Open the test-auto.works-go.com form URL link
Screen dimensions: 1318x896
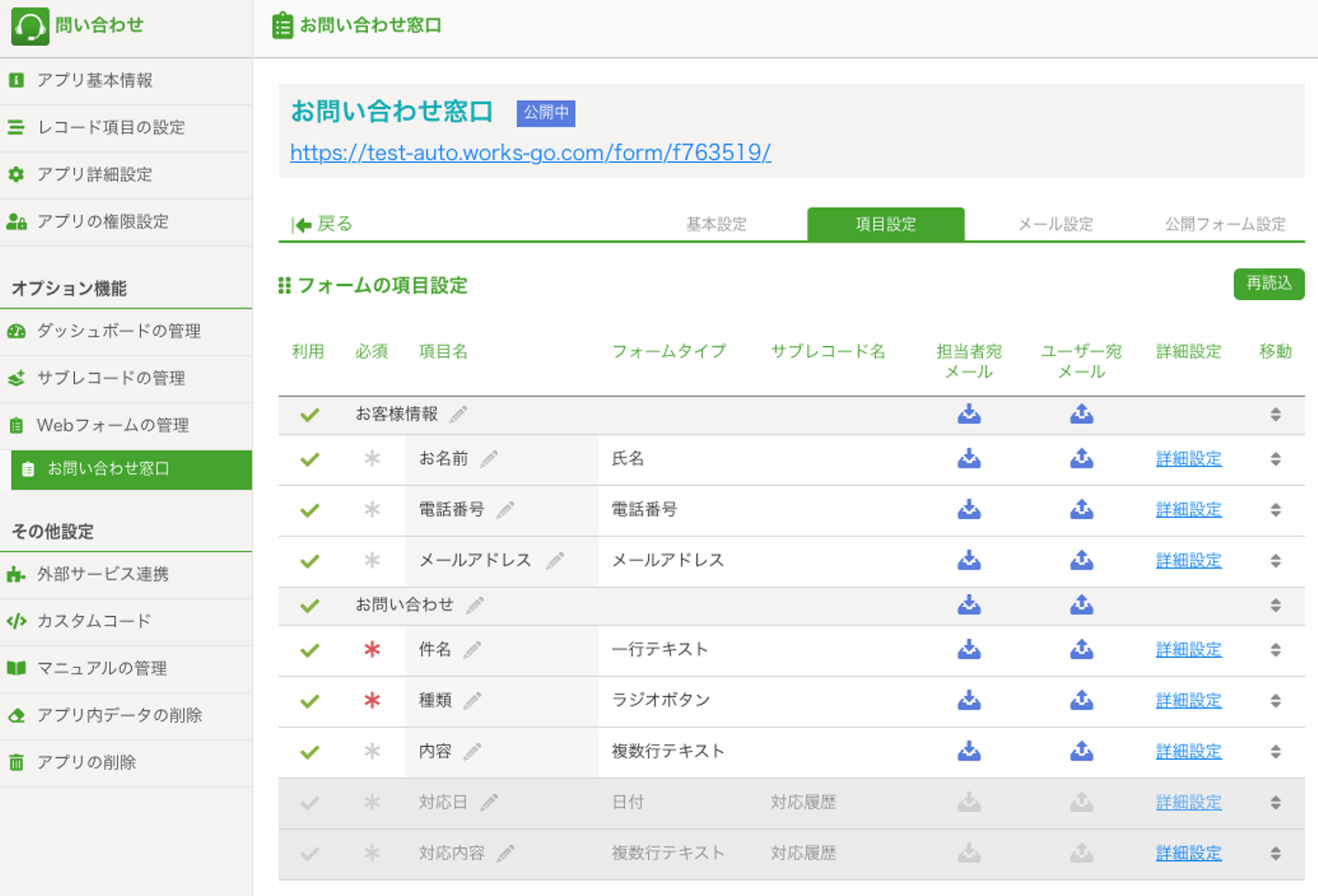530,152
